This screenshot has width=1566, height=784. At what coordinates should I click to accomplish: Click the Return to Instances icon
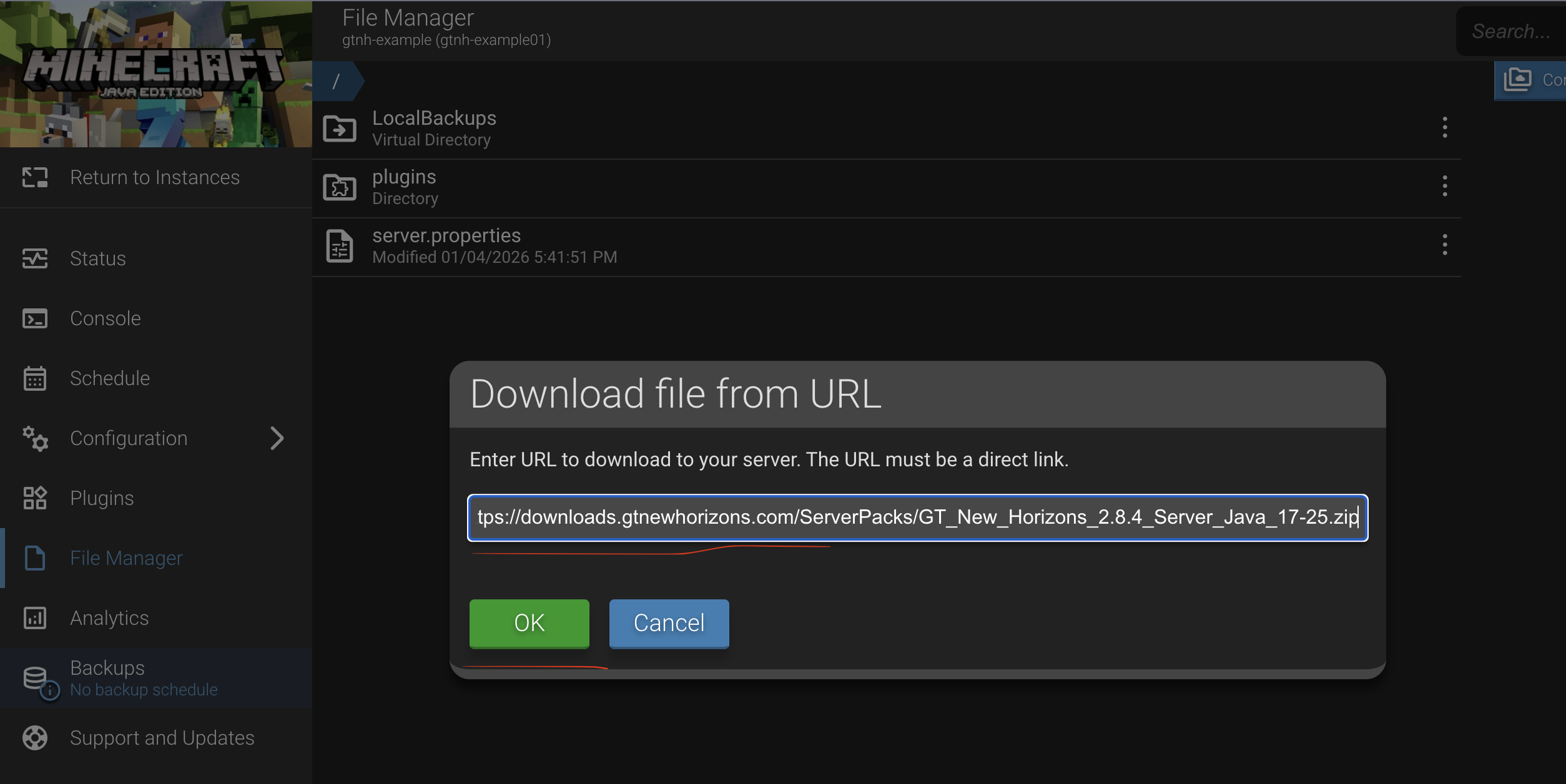coord(35,177)
